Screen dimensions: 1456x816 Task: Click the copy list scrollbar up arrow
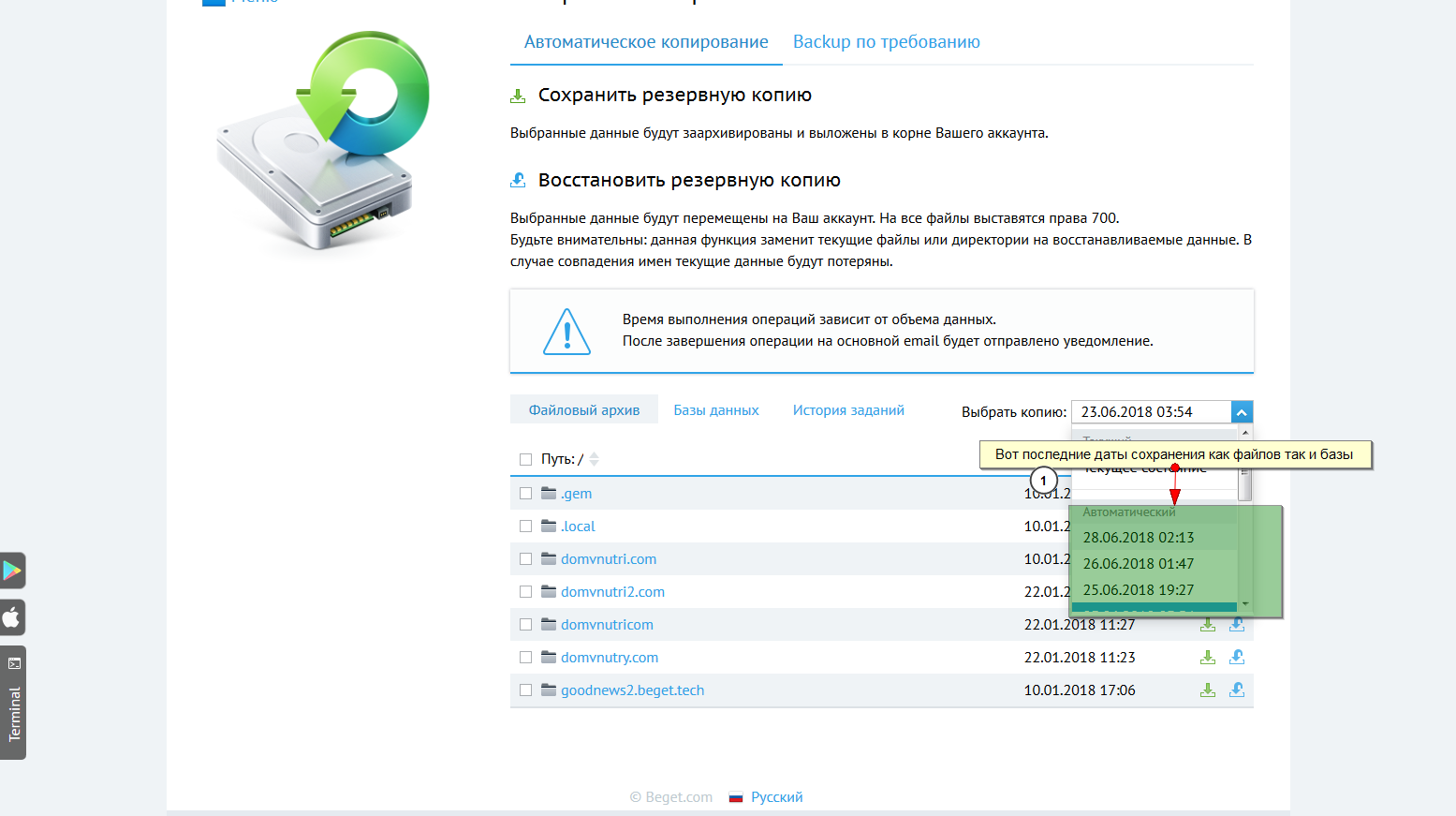[x=1245, y=433]
